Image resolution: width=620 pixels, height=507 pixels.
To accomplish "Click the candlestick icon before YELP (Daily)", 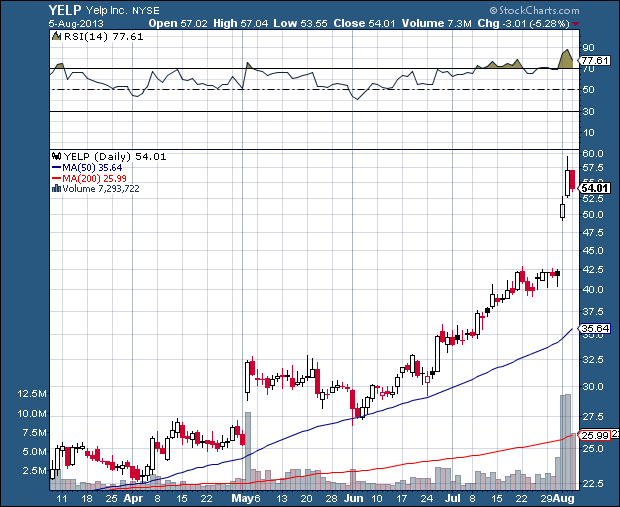I will tap(57, 156).
